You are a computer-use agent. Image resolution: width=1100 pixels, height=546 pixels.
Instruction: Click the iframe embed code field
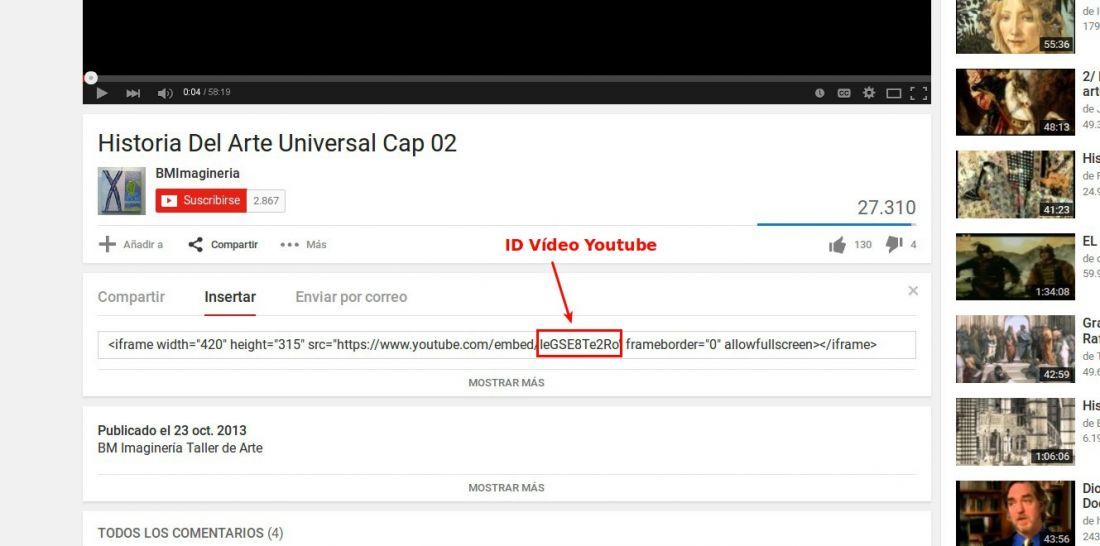pyautogui.click(x=507, y=345)
